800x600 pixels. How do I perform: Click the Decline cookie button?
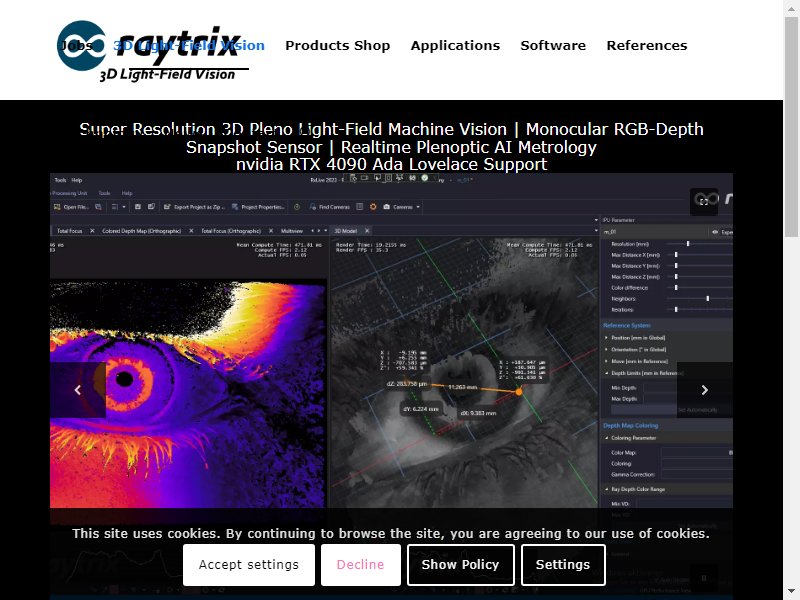(x=361, y=565)
